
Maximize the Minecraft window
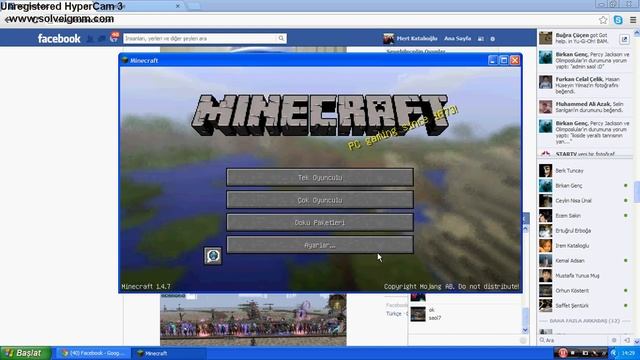pos(504,60)
